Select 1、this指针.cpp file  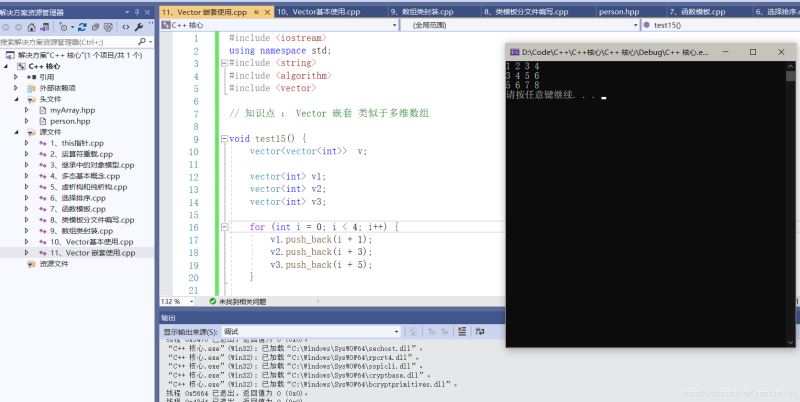(77, 143)
